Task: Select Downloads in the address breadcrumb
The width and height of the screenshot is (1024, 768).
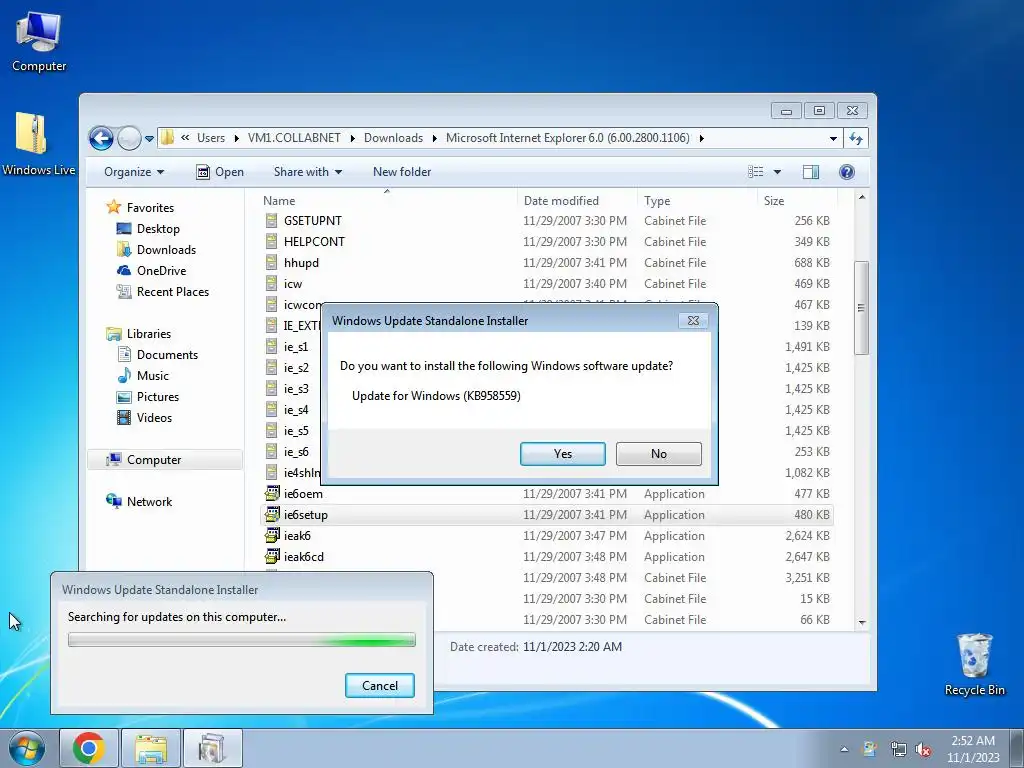Action: (393, 138)
